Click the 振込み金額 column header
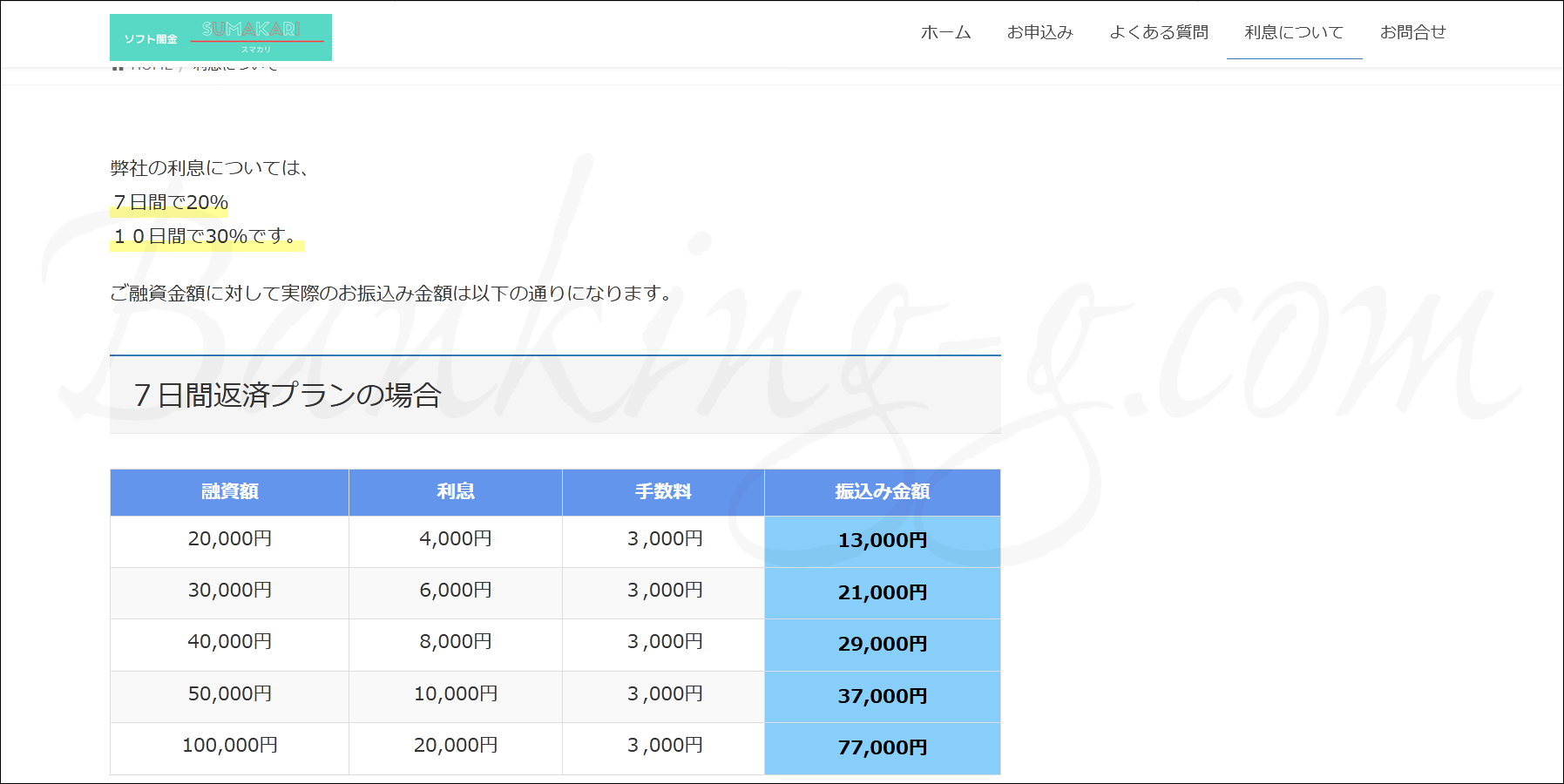The image size is (1564, 784). (x=882, y=492)
